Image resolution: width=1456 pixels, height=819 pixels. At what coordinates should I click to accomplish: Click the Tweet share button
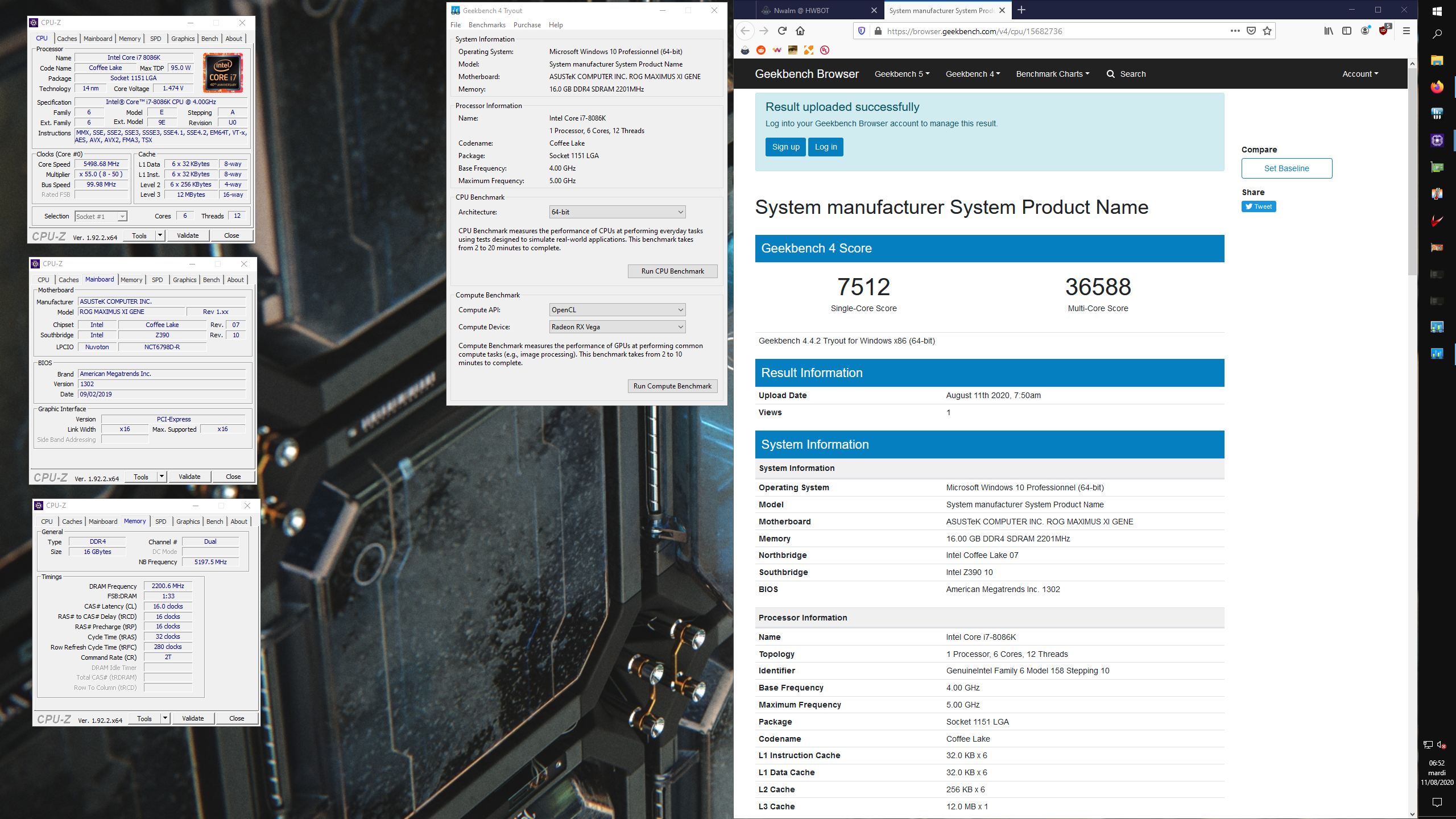coord(1259,206)
